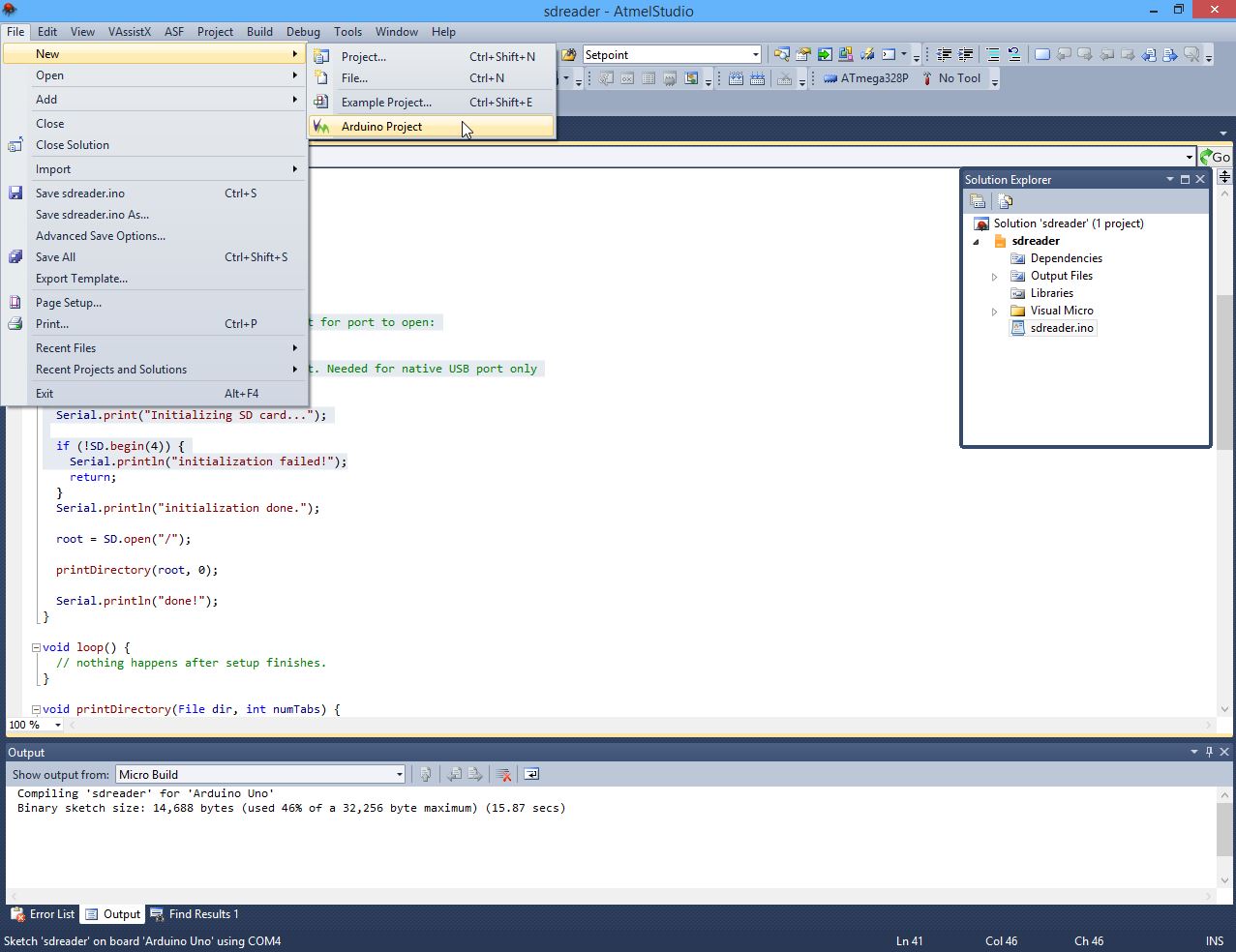This screenshot has width=1236, height=952.
Task: Select Arduino Project from New submenu
Action: (x=431, y=127)
